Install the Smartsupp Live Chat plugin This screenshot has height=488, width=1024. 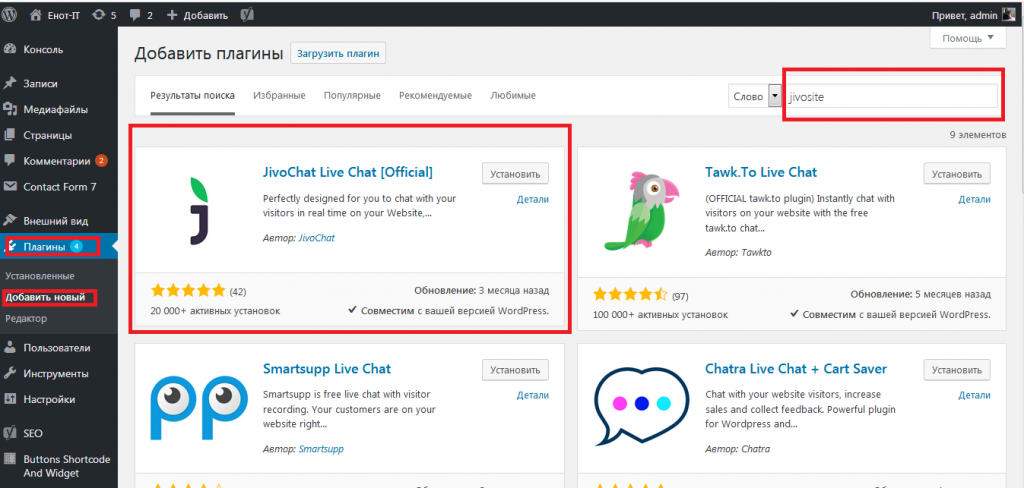click(515, 370)
